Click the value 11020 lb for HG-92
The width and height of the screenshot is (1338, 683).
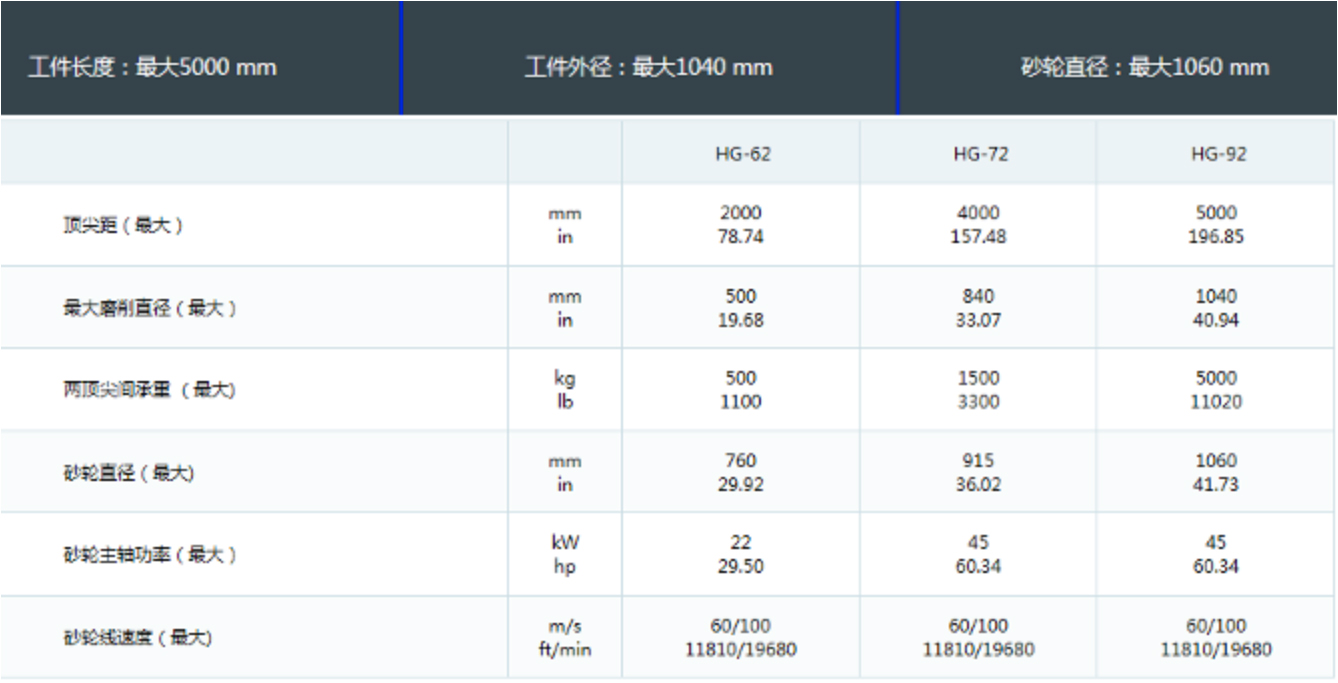[x=1216, y=402]
